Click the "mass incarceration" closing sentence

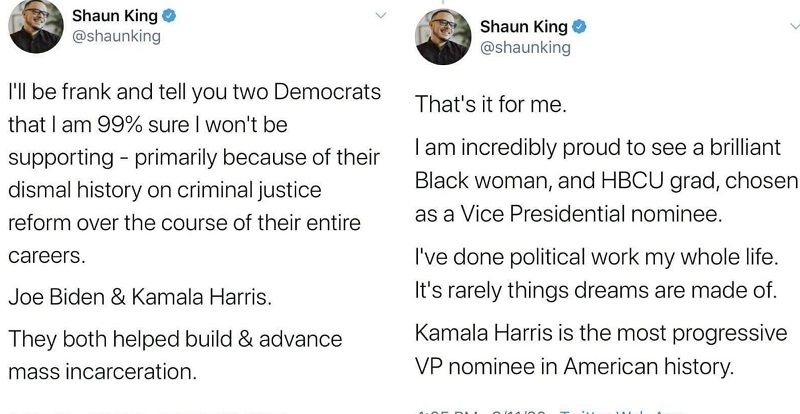(175, 356)
